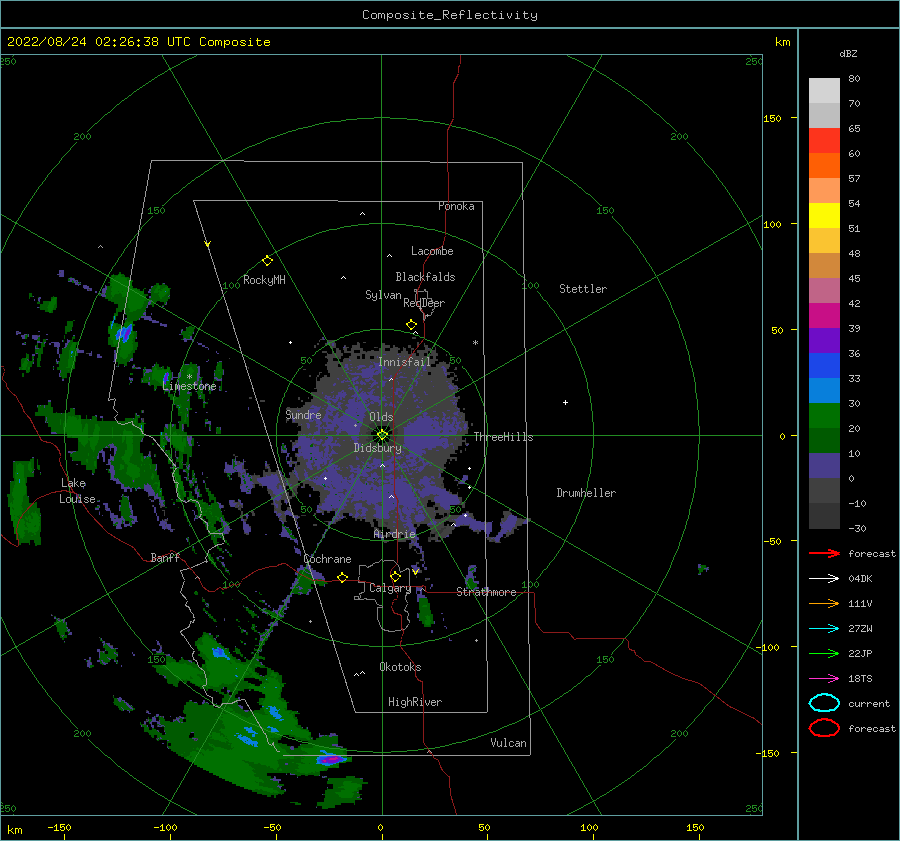This screenshot has height=841, width=900.
Task: Click the HighRiver town label
Action: (415, 702)
